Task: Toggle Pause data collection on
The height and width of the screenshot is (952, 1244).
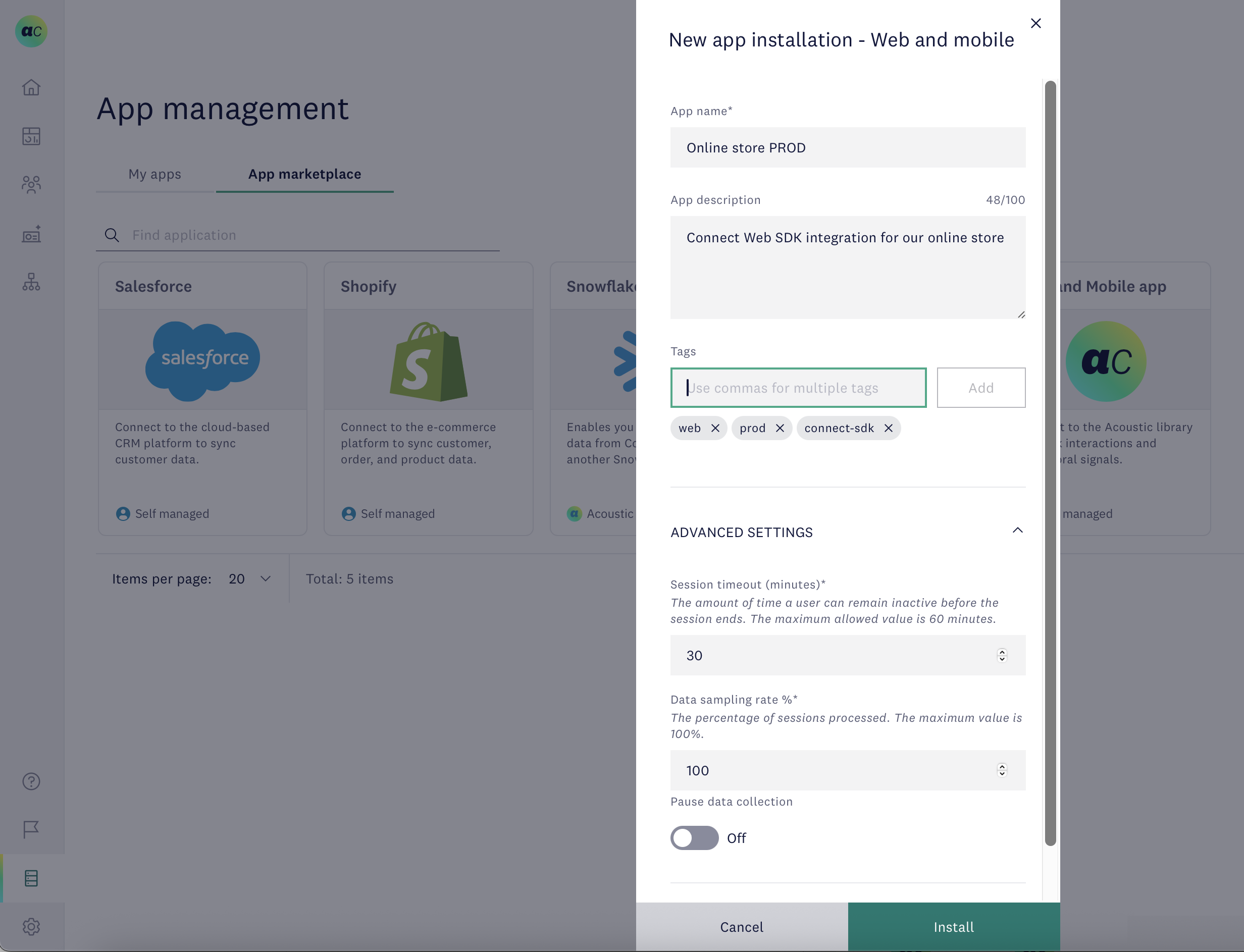Action: pos(694,838)
